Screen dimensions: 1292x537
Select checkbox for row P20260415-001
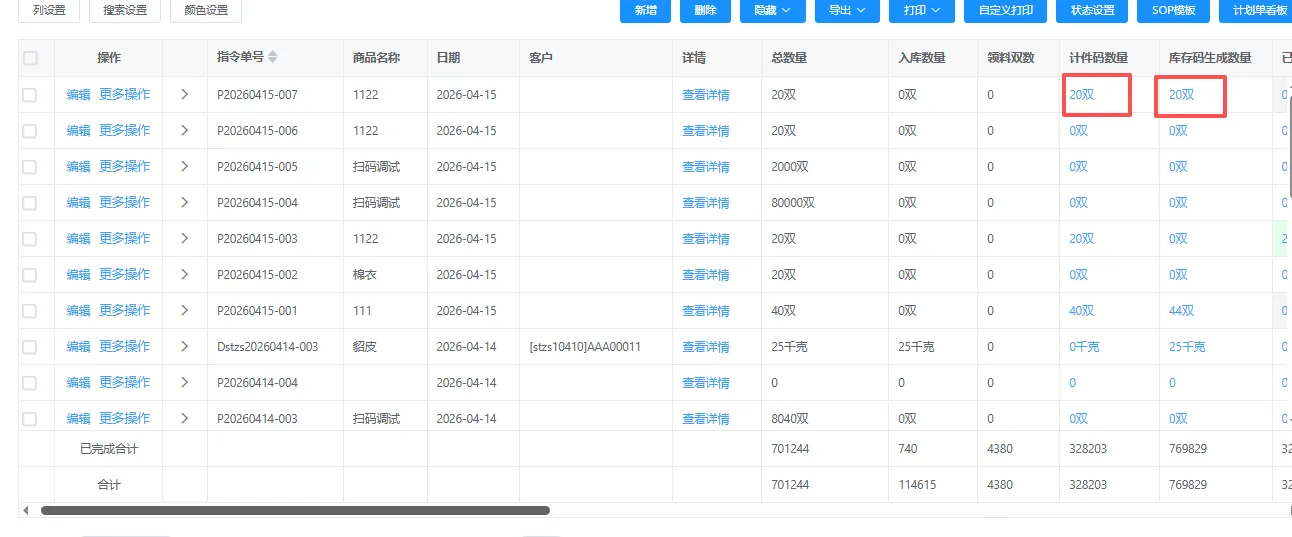pos(30,311)
